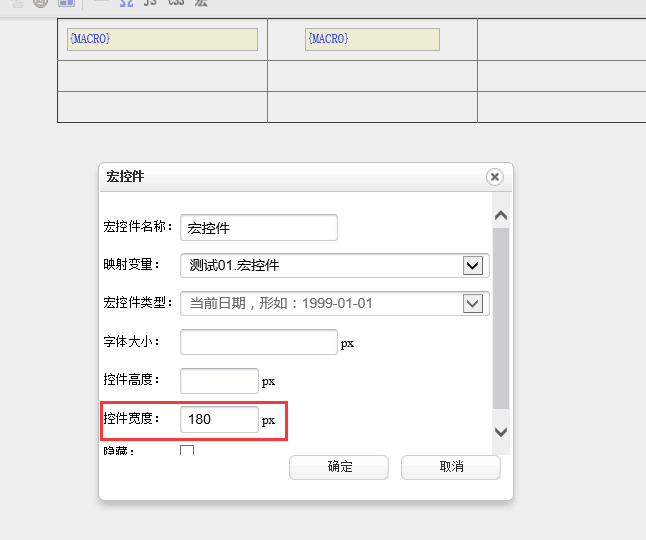Click the 宏控件名称 text field
The width and height of the screenshot is (646, 540).
(x=259, y=227)
